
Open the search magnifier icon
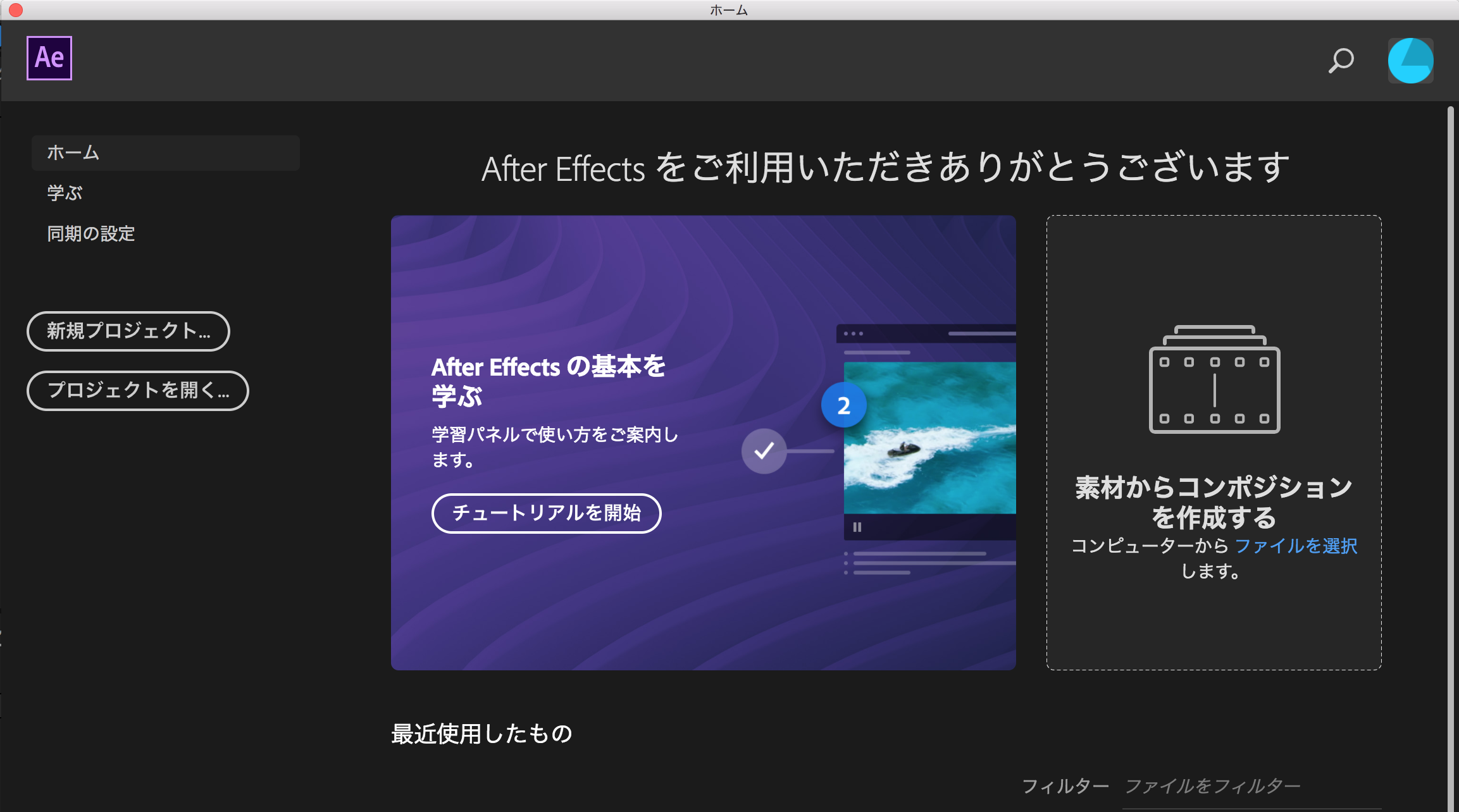(x=1341, y=61)
